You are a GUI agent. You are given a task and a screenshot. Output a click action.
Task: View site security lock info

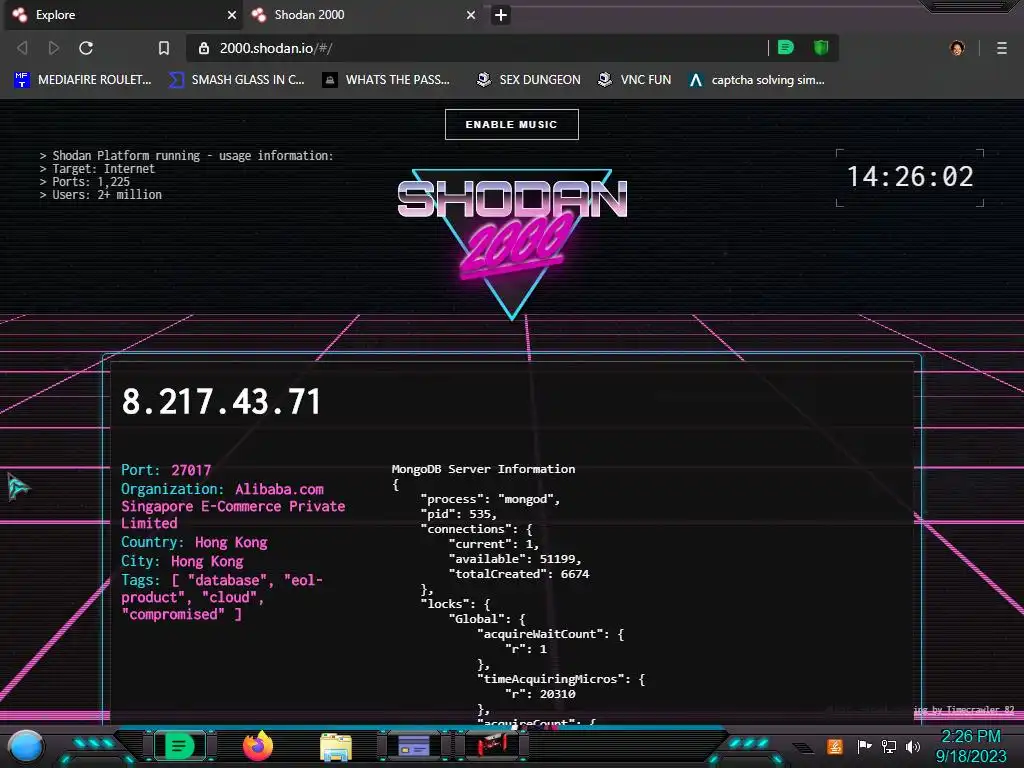tap(204, 48)
